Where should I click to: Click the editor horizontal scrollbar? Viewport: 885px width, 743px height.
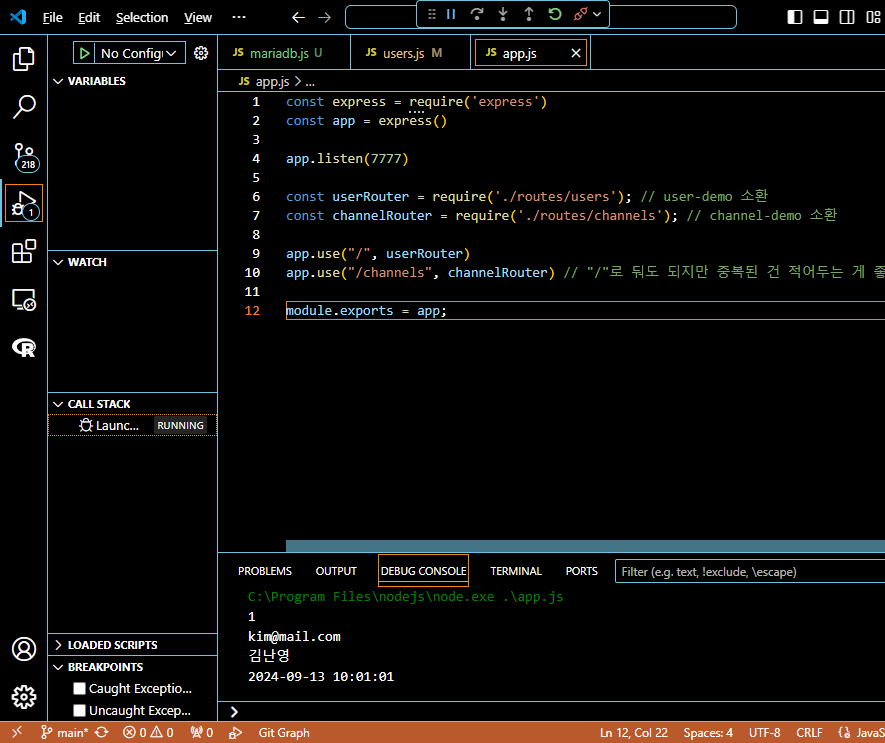pyautogui.click(x=585, y=546)
